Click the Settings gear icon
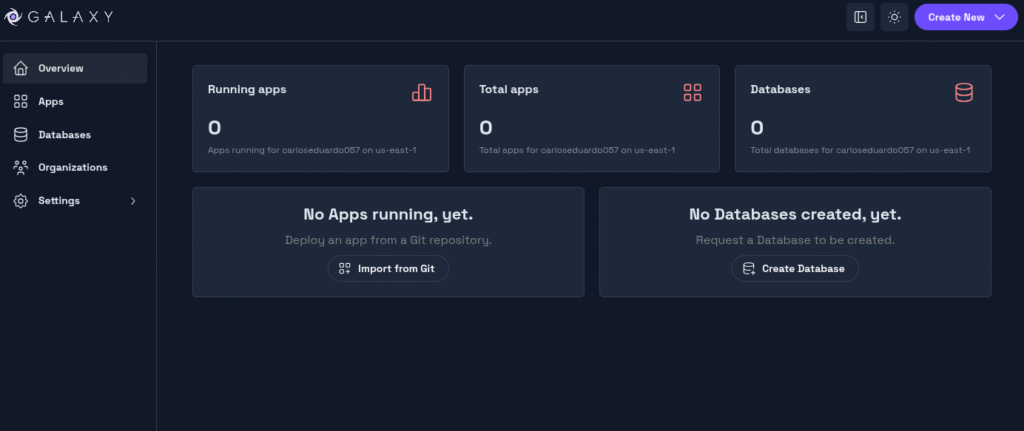The height and width of the screenshot is (431, 1024). (x=20, y=200)
